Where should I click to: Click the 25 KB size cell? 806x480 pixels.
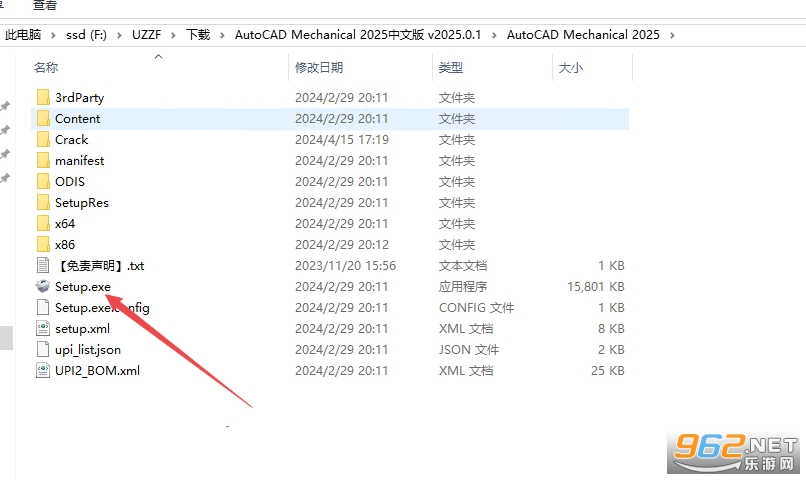click(x=608, y=371)
